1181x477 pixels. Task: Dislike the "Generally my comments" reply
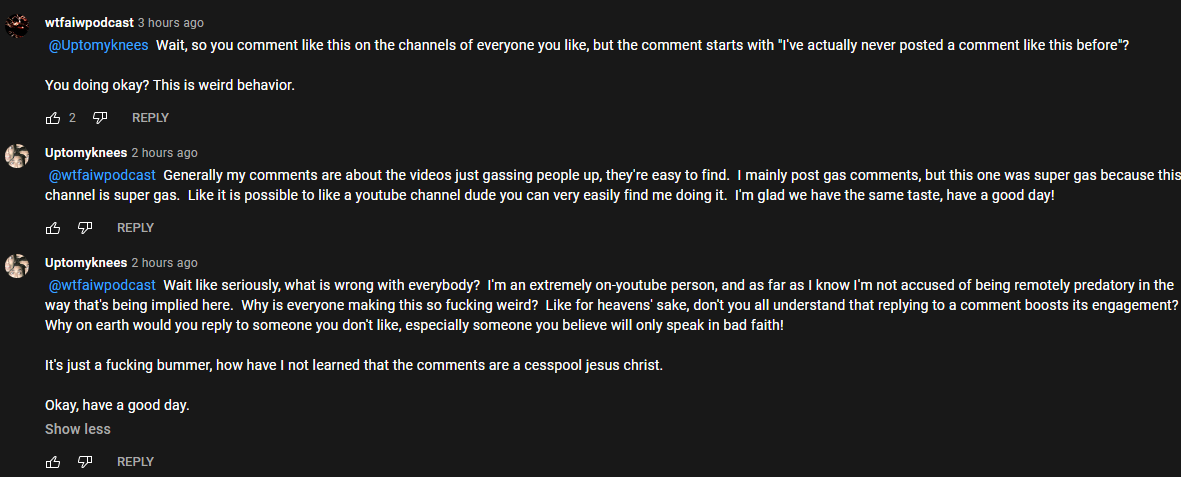coord(85,228)
